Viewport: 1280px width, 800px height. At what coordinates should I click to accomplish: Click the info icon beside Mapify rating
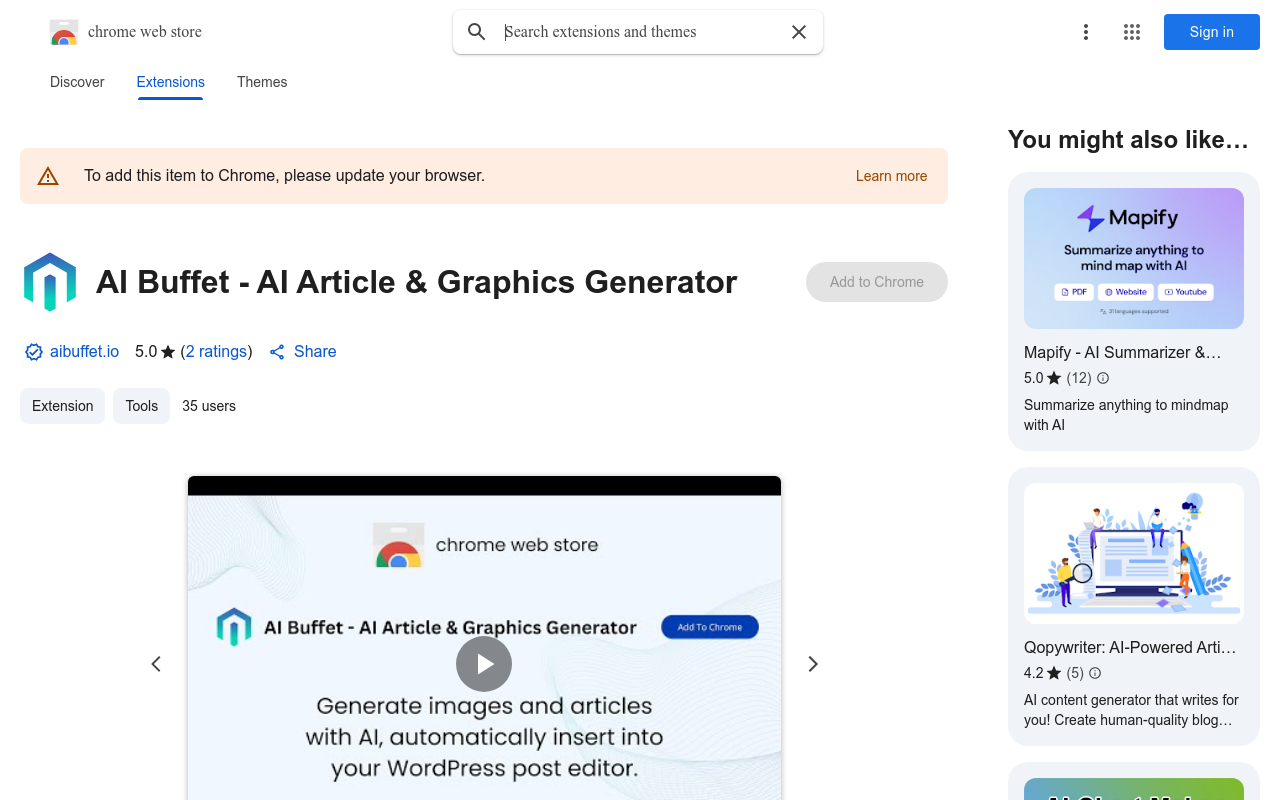coord(1103,378)
